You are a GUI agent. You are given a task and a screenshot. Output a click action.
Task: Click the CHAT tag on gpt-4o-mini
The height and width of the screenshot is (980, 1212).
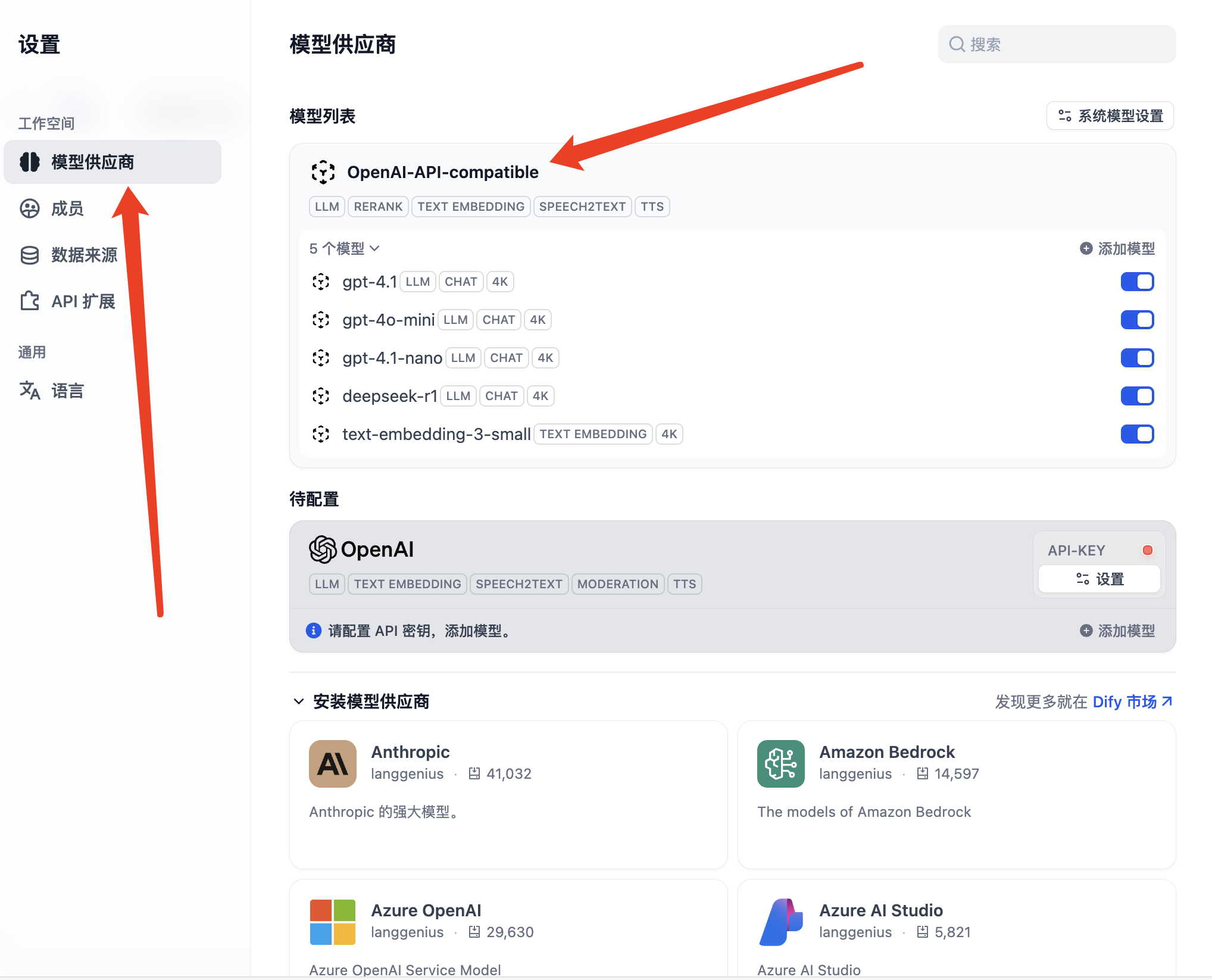tap(499, 320)
